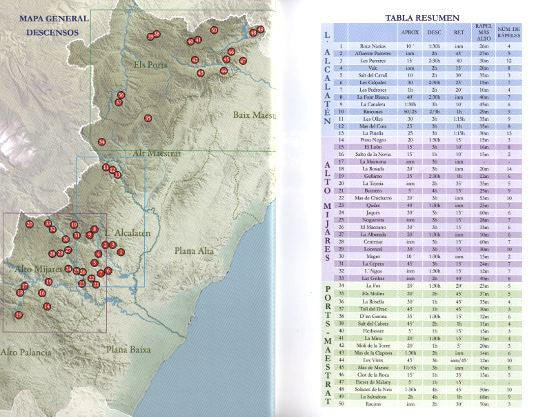550x417 pixels.
Task: Click red map marker number 27
Action: click(68, 250)
